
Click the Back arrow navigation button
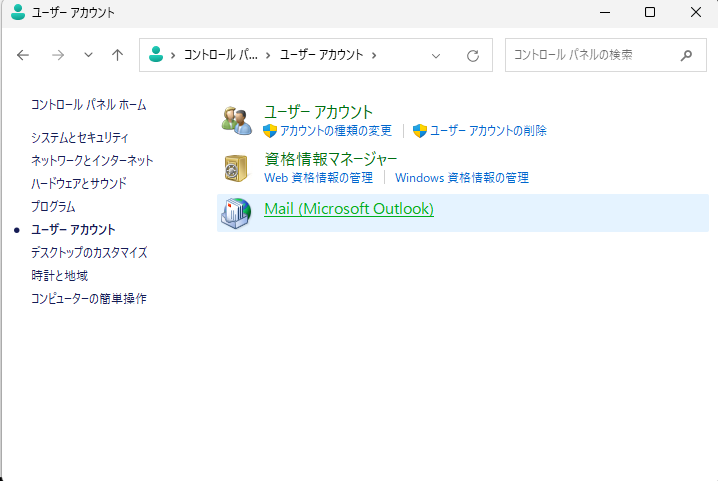[x=23, y=55]
